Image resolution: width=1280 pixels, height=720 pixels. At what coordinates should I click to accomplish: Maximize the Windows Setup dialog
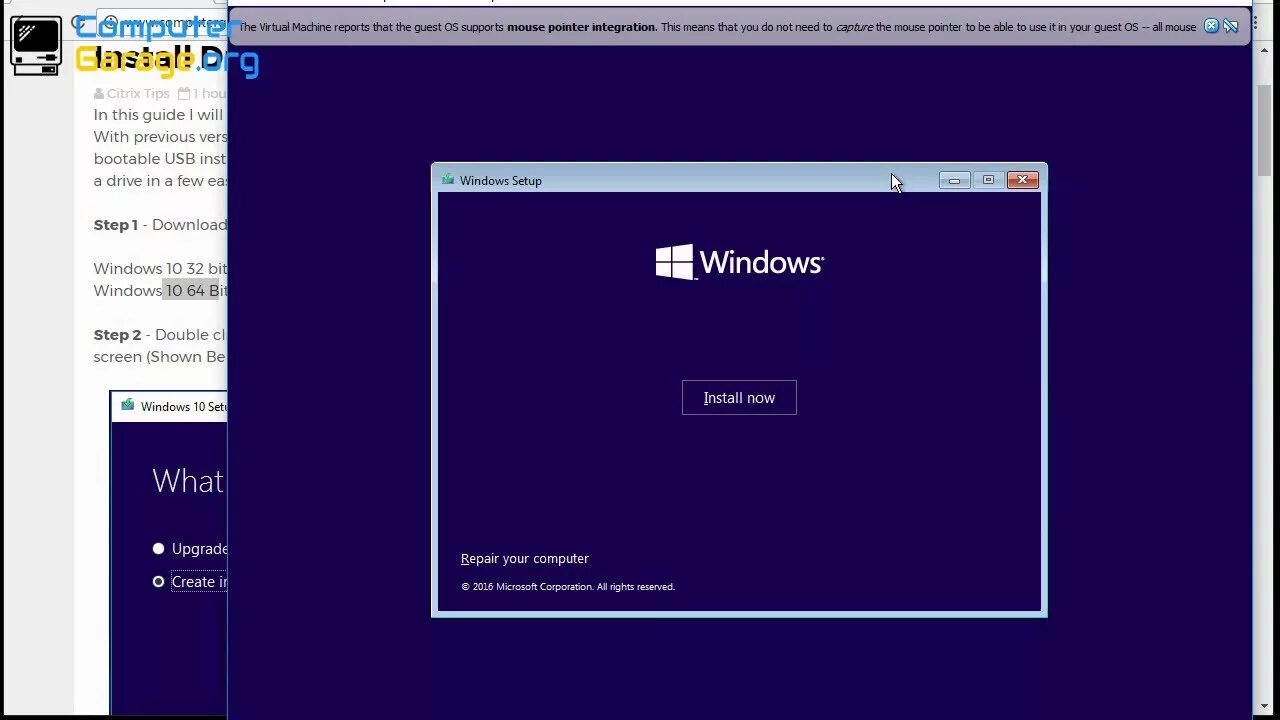click(x=988, y=180)
